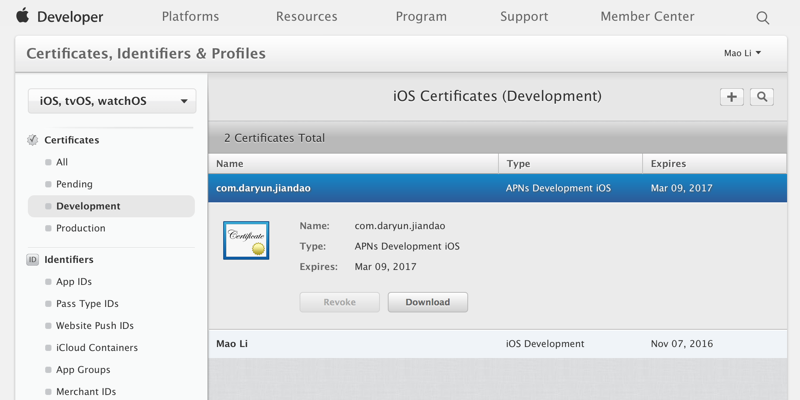The width and height of the screenshot is (800, 400).
Task: Select Production certificates in sidebar
Action: tap(80, 228)
